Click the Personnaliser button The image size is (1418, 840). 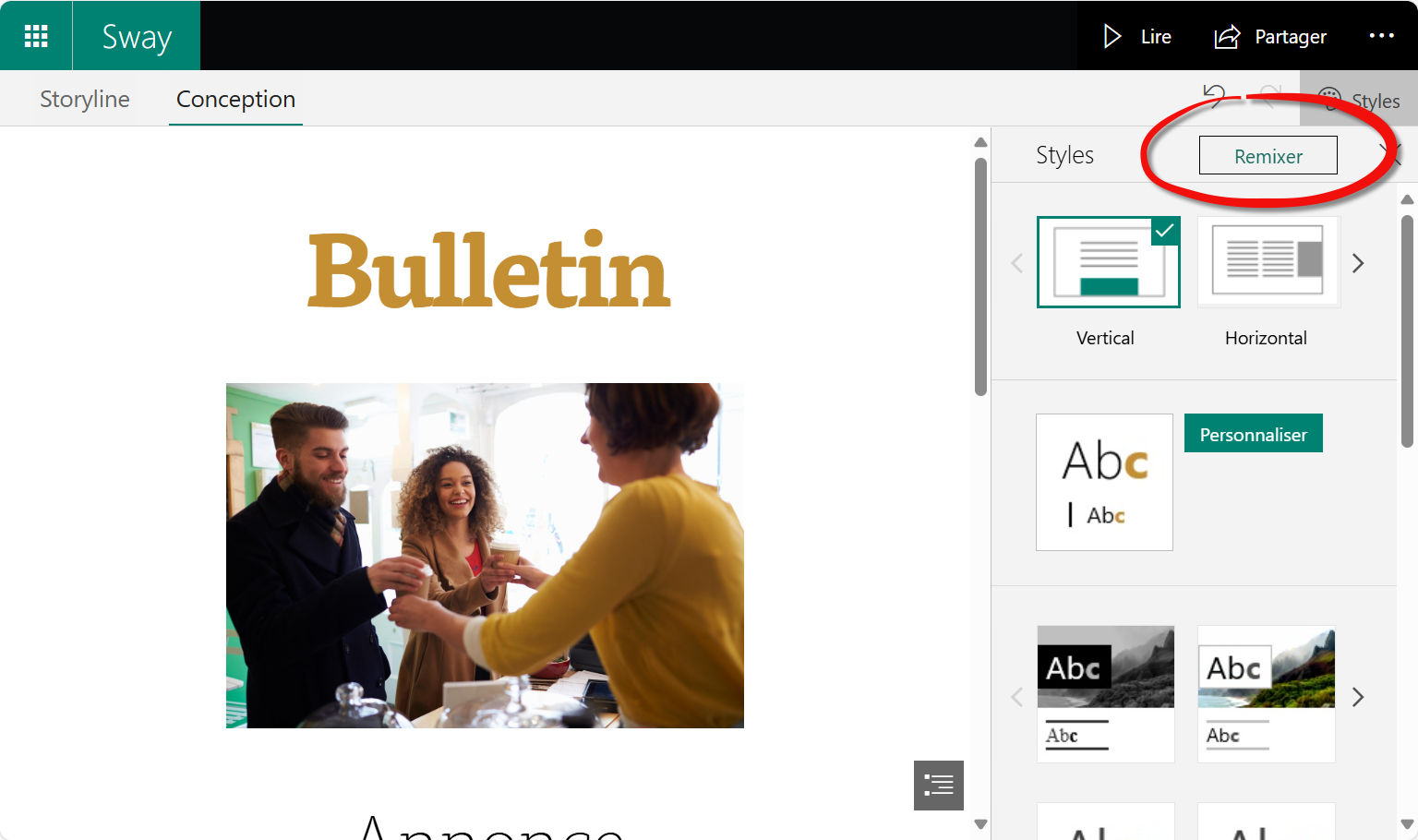coord(1253,434)
